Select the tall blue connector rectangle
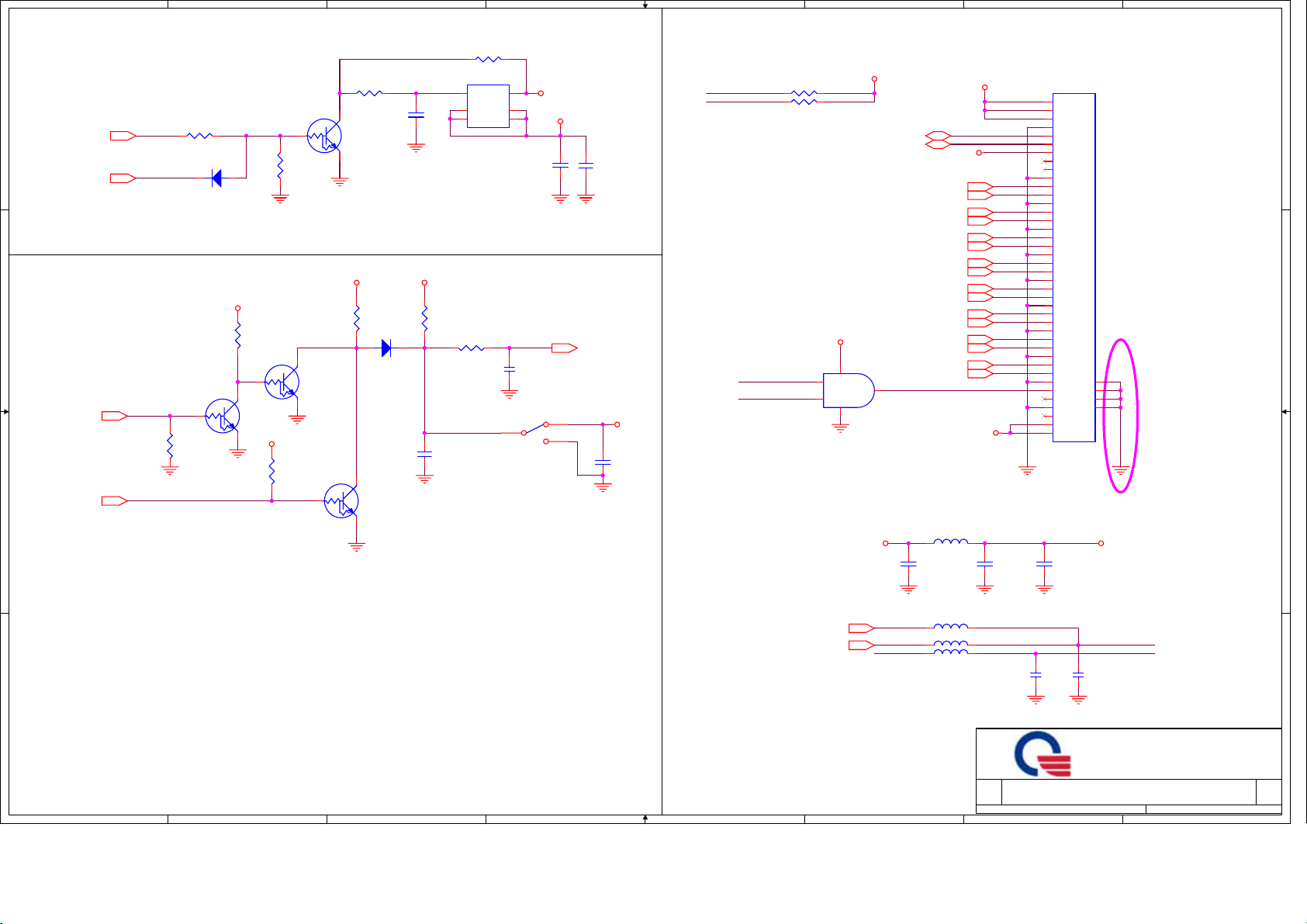 coord(1074,268)
